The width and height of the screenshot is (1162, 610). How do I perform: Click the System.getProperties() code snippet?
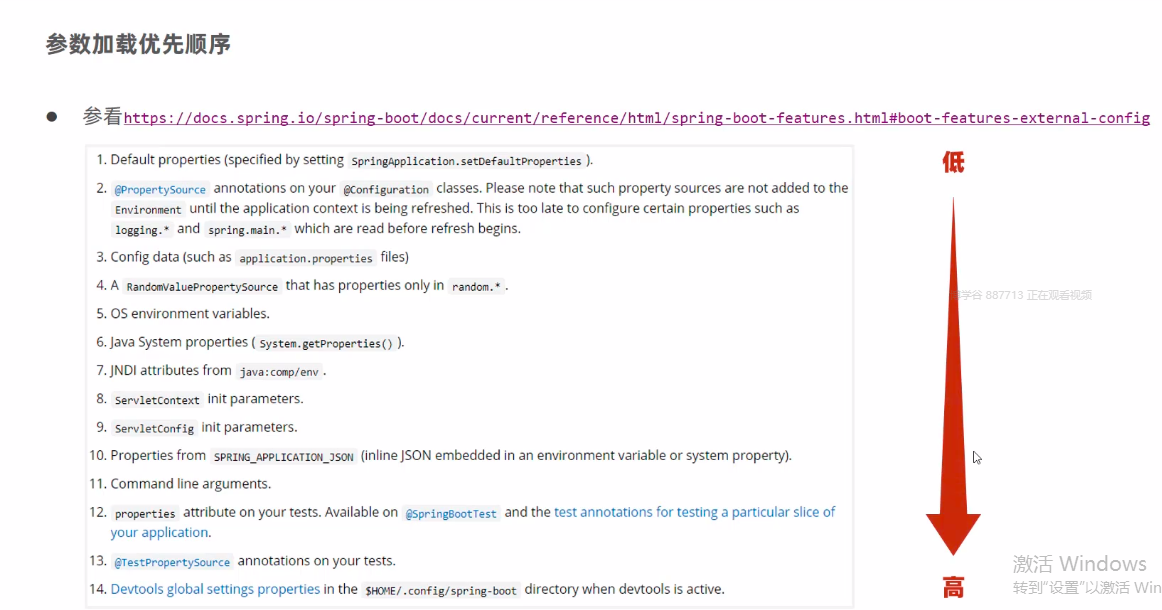click(x=326, y=343)
